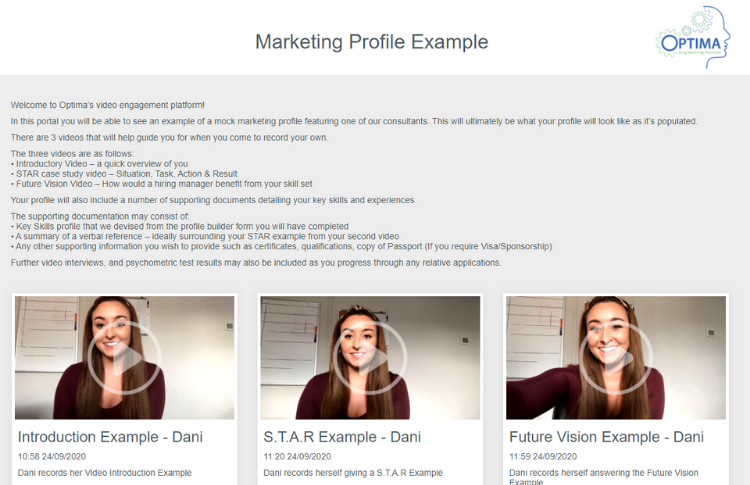
Task: Click the 'Marketing Profile Example' heading
Action: click(372, 42)
